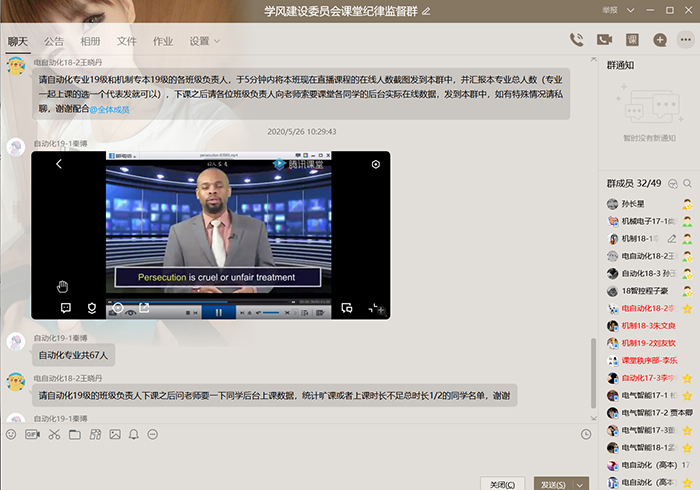Select member 孙长星
Image resolution: width=700 pixels, height=490 pixels.
coord(649,204)
